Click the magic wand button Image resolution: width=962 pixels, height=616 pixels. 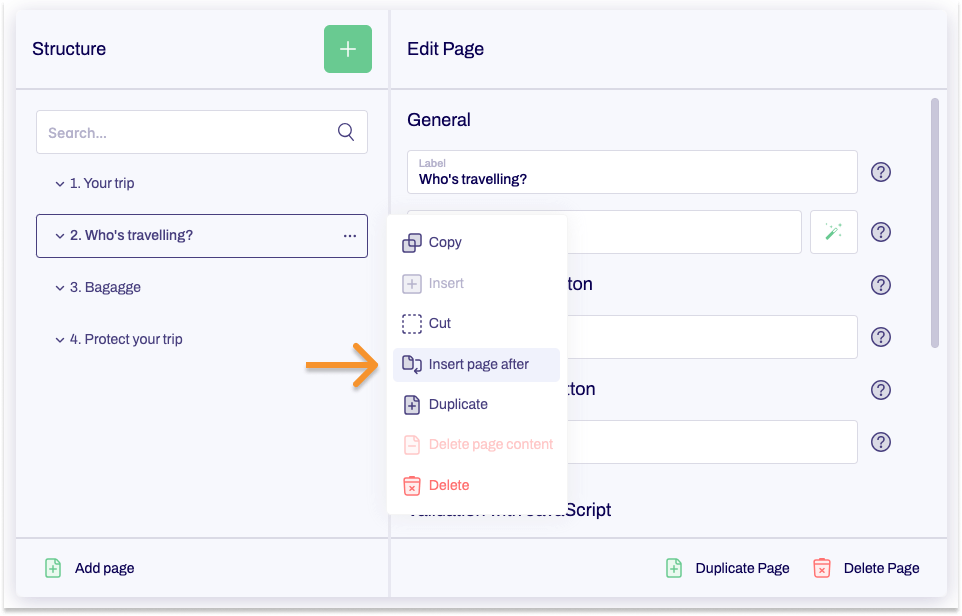[833, 232]
